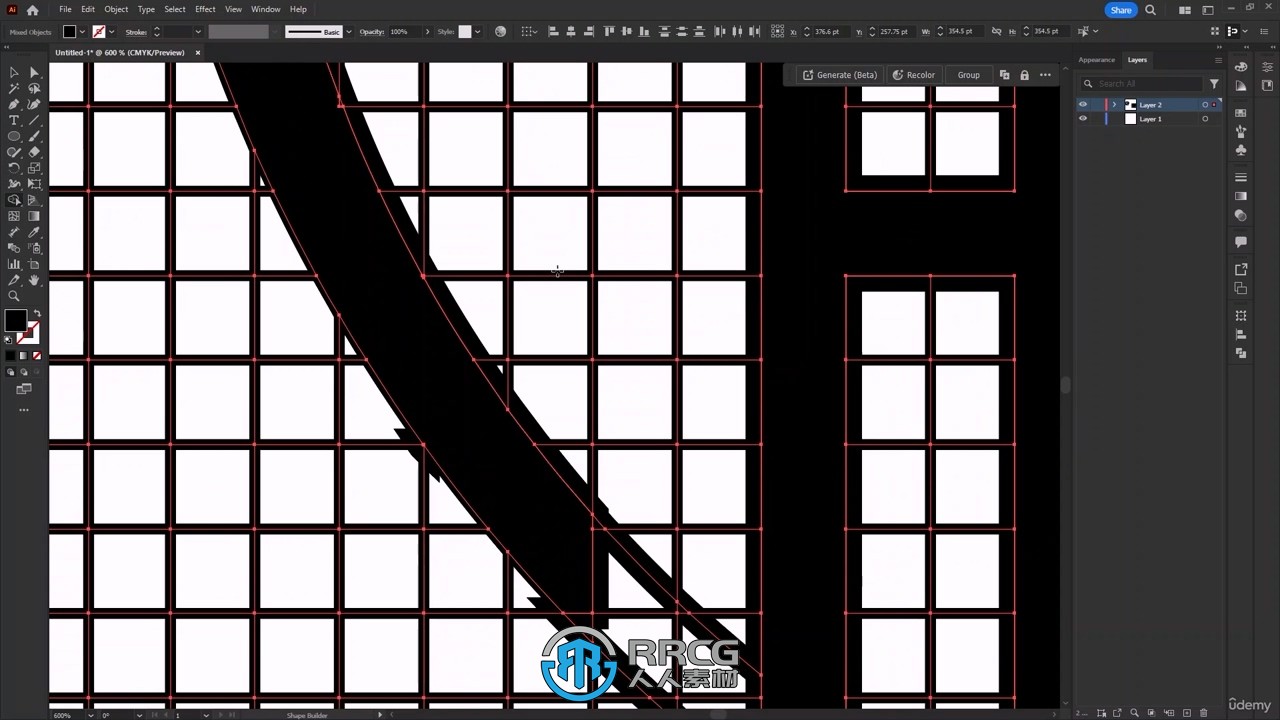
Task: Open the Layers panel options menu
Action: pos(1218,60)
